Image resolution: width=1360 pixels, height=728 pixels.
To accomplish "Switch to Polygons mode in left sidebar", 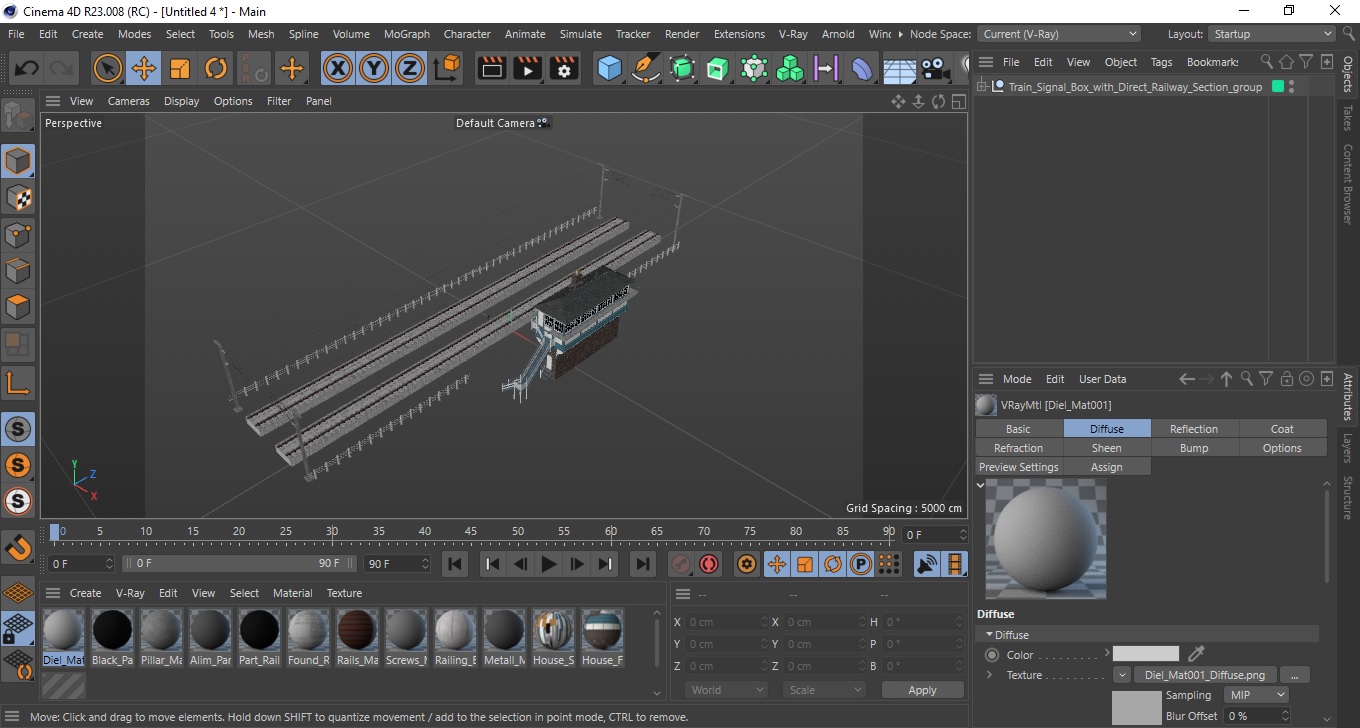I will click(18, 307).
